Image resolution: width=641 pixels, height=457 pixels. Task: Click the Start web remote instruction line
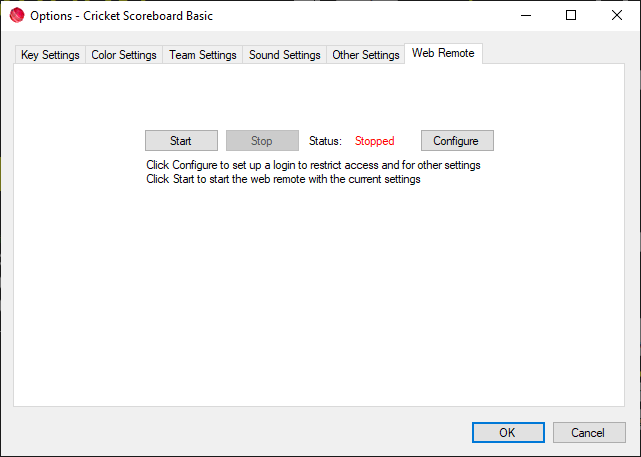point(283,179)
